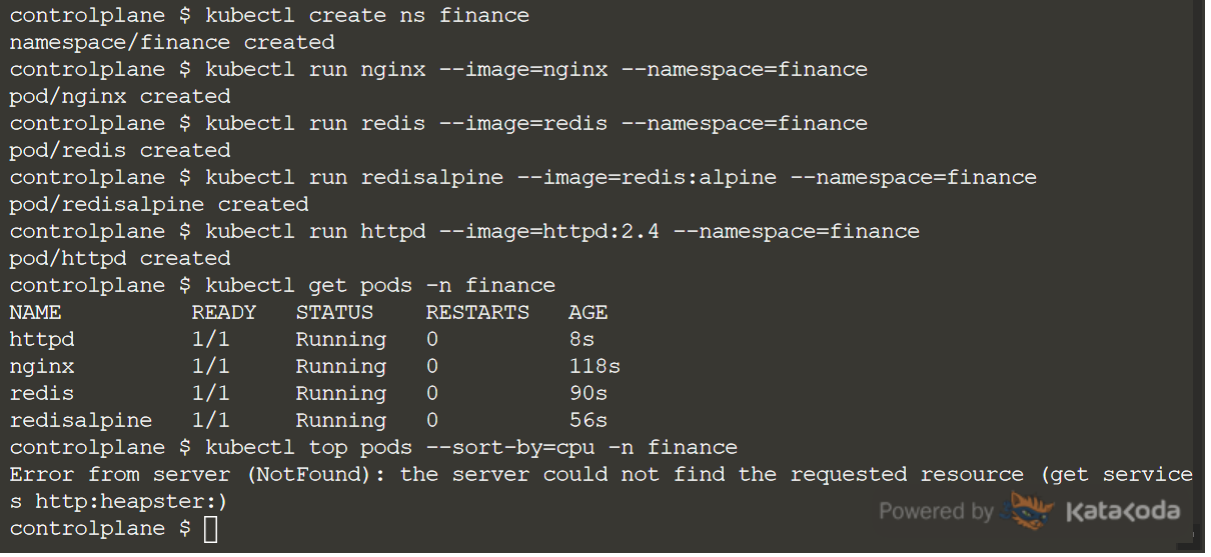Screen dimensions: 1211x557
Task: Click the httpd pod name in table
Action: pyautogui.click(x=42, y=339)
